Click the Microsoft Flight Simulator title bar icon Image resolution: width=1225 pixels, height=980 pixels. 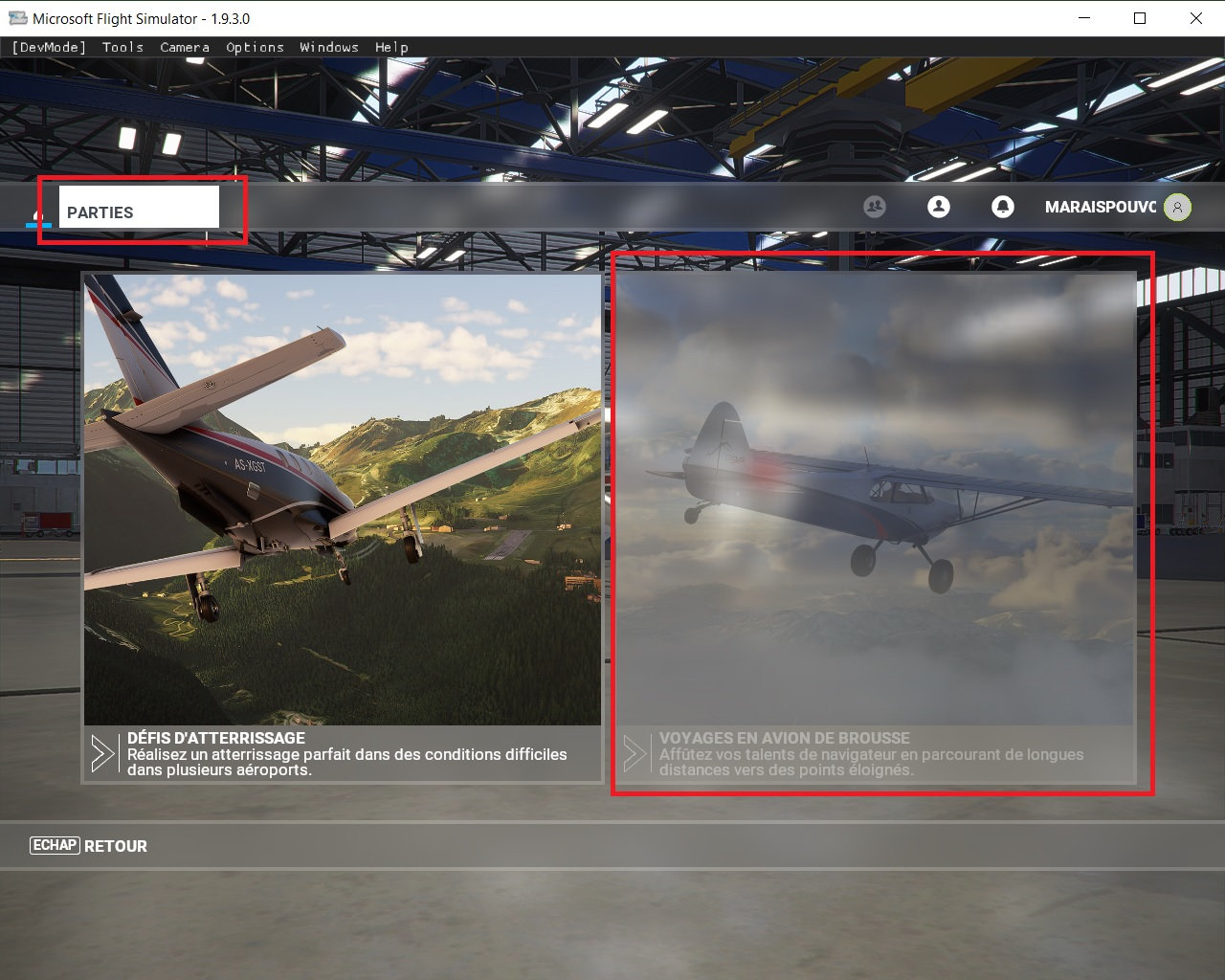coord(17,18)
